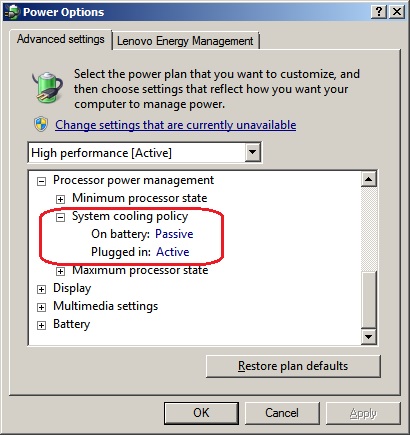The width and height of the screenshot is (410, 435).
Task: Select the Advanced settings tab
Action: (61, 39)
